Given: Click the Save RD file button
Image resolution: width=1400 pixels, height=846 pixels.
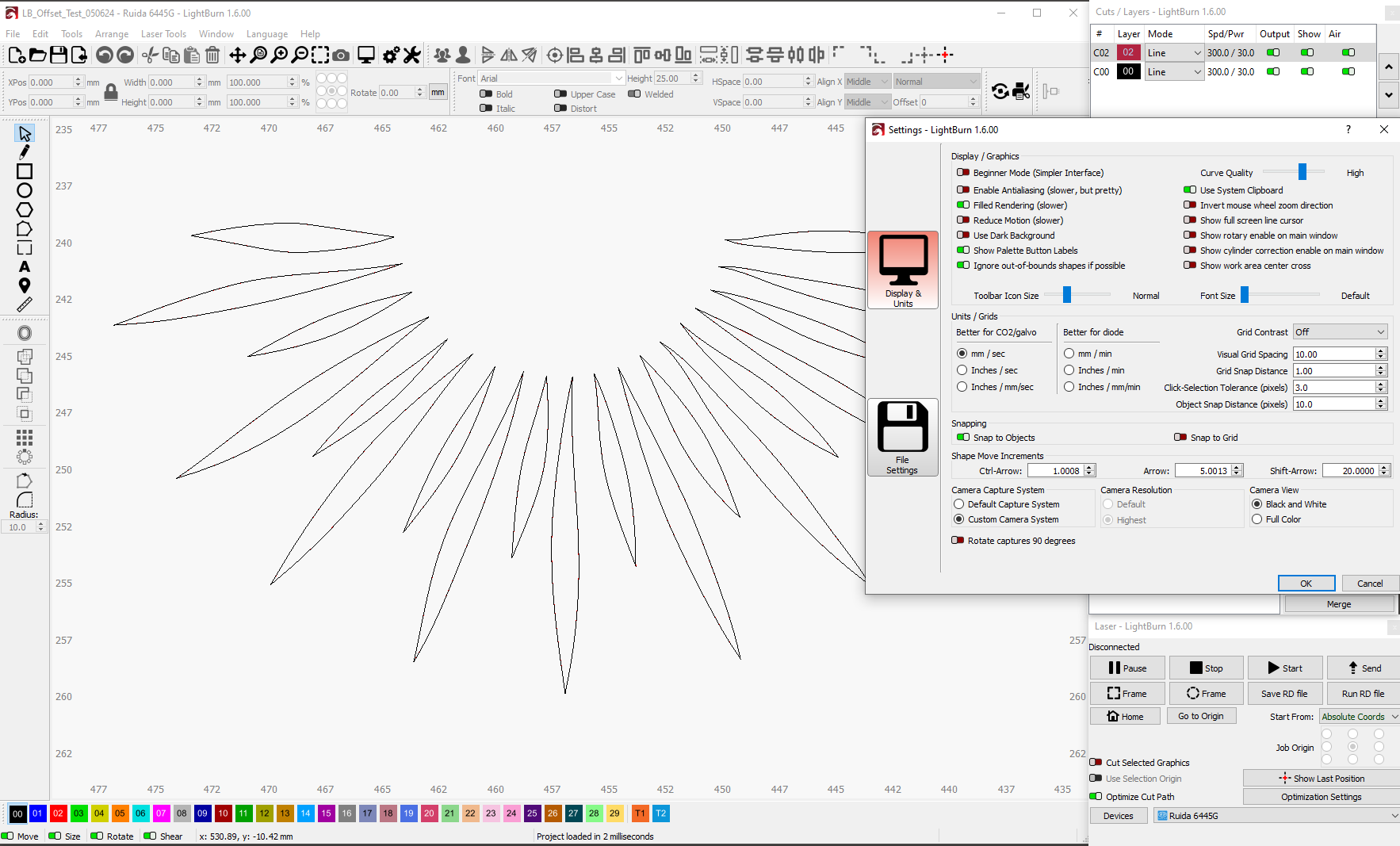Looking at the screenshot, I should [x=1284, y=694].
